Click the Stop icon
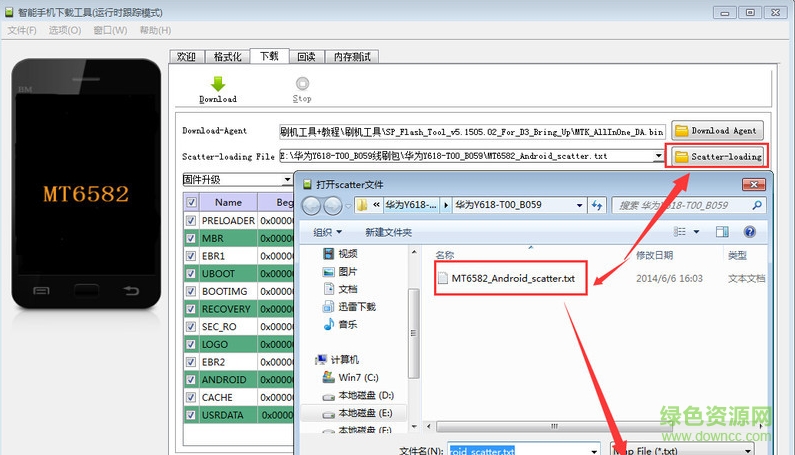This screenshot has height=455, width=795. (x=302, y=83)
